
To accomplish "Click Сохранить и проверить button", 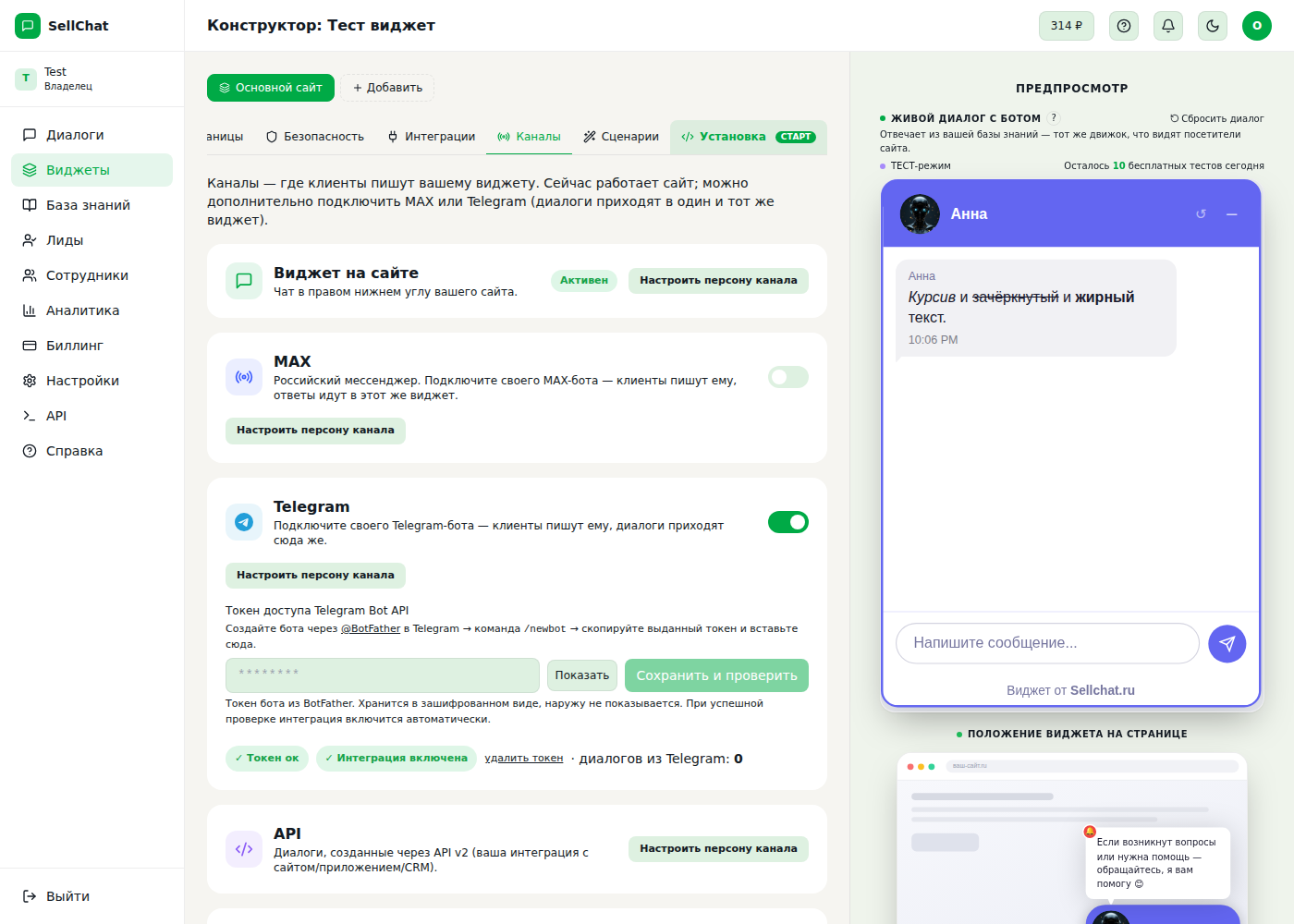I will pyautogui.click(x=716, y=675).
